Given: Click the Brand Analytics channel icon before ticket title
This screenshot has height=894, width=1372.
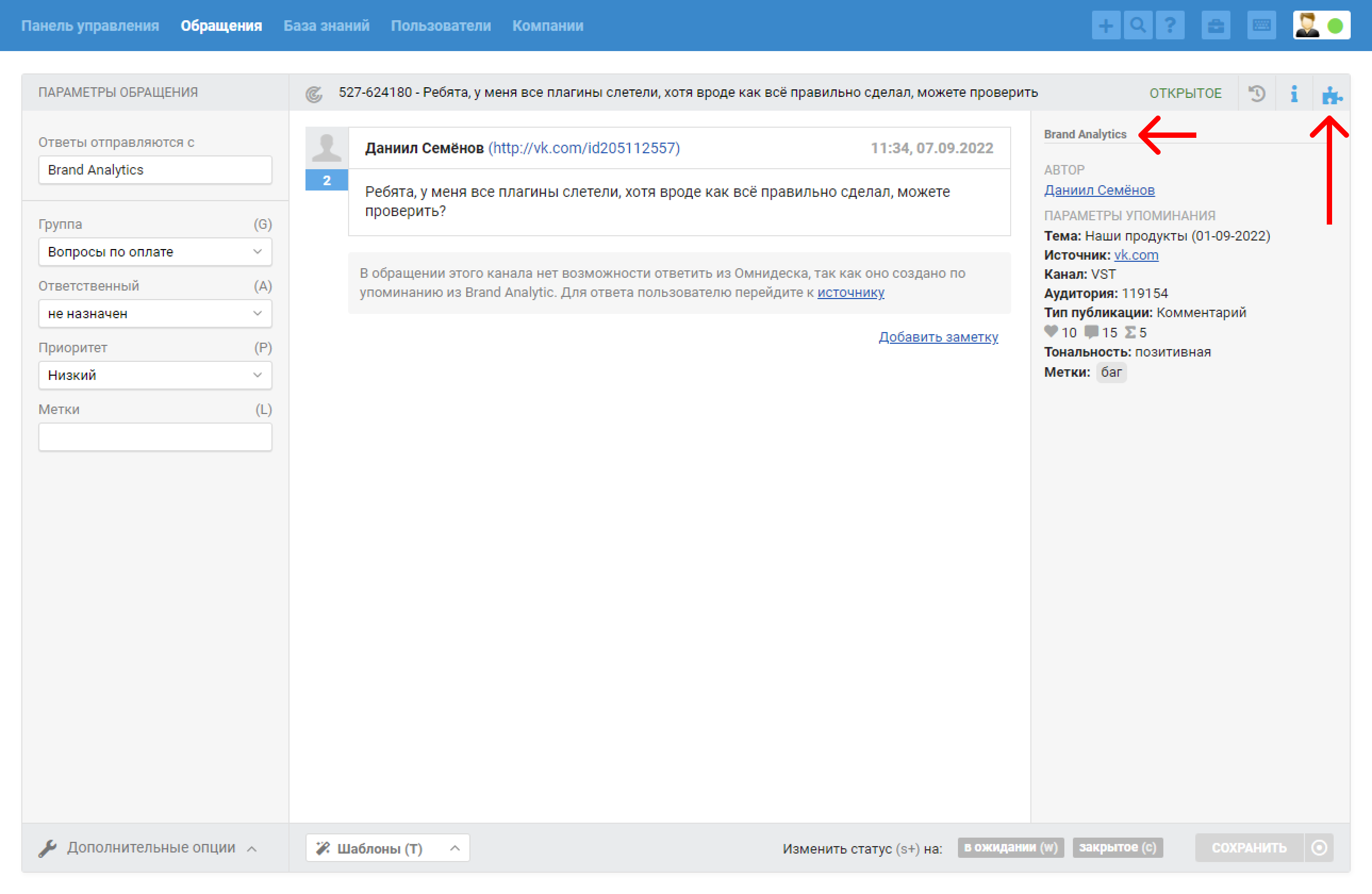Looking at the screenshot, I should (313, 94).
